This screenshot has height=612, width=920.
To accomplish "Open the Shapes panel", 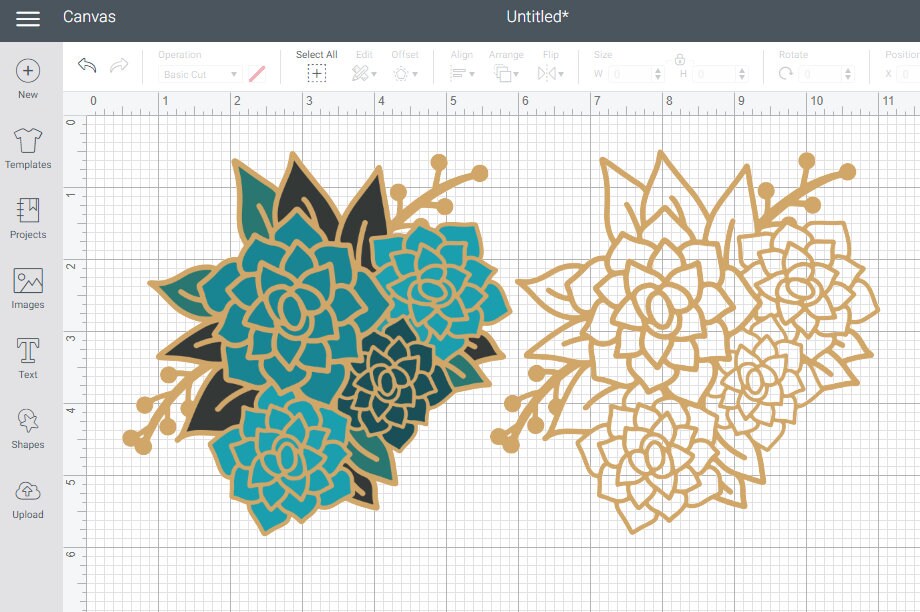I will tap(27, 428).
